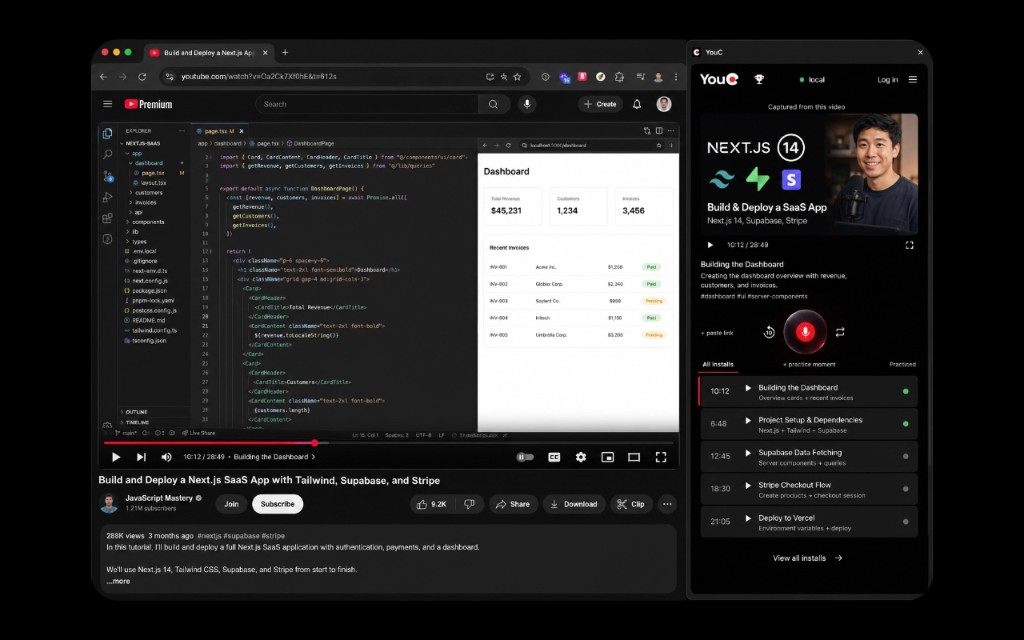Open the YouC trophy achievements icon
The image size is (1024, 640).
coord(759,79)
